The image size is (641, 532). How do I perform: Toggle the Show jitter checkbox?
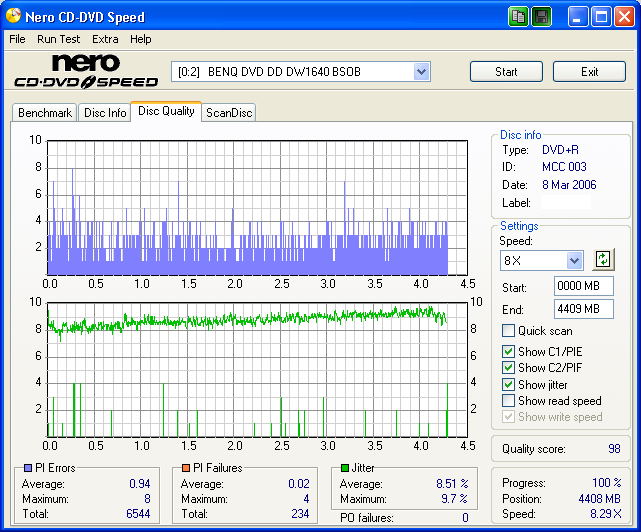tap(509, 385)
